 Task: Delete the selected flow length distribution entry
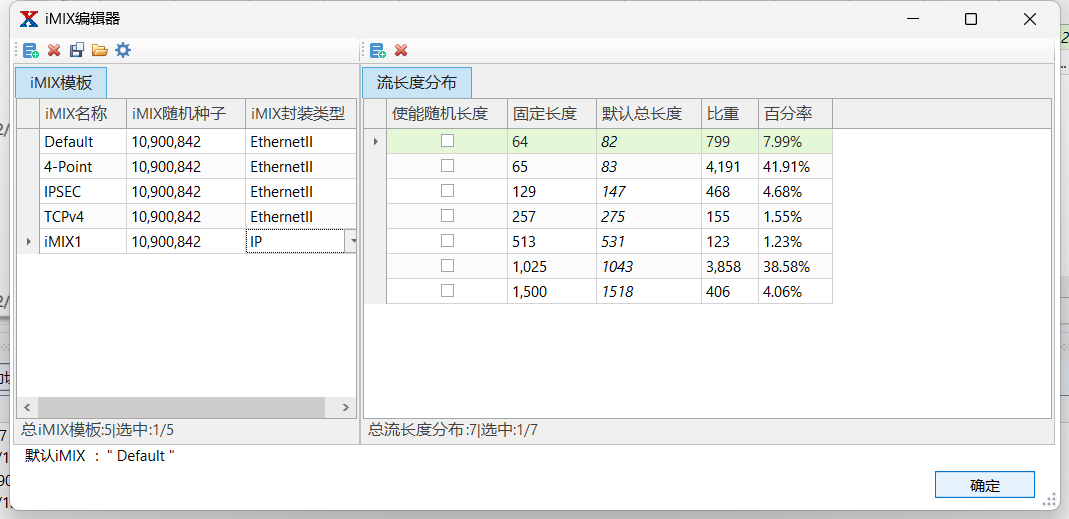[x=401, y=50]
